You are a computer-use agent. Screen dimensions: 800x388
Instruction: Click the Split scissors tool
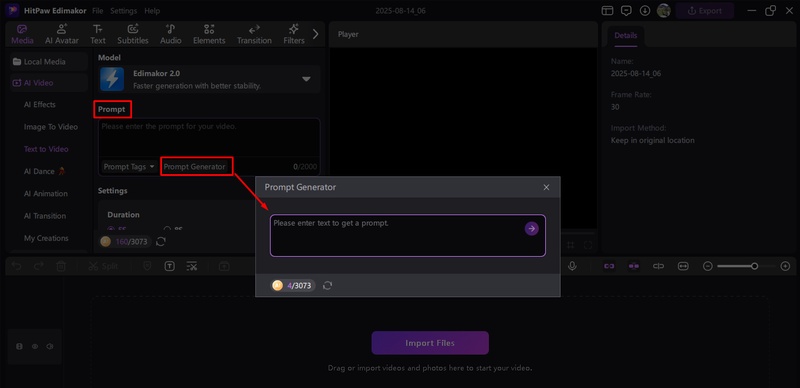coord(103,266)
